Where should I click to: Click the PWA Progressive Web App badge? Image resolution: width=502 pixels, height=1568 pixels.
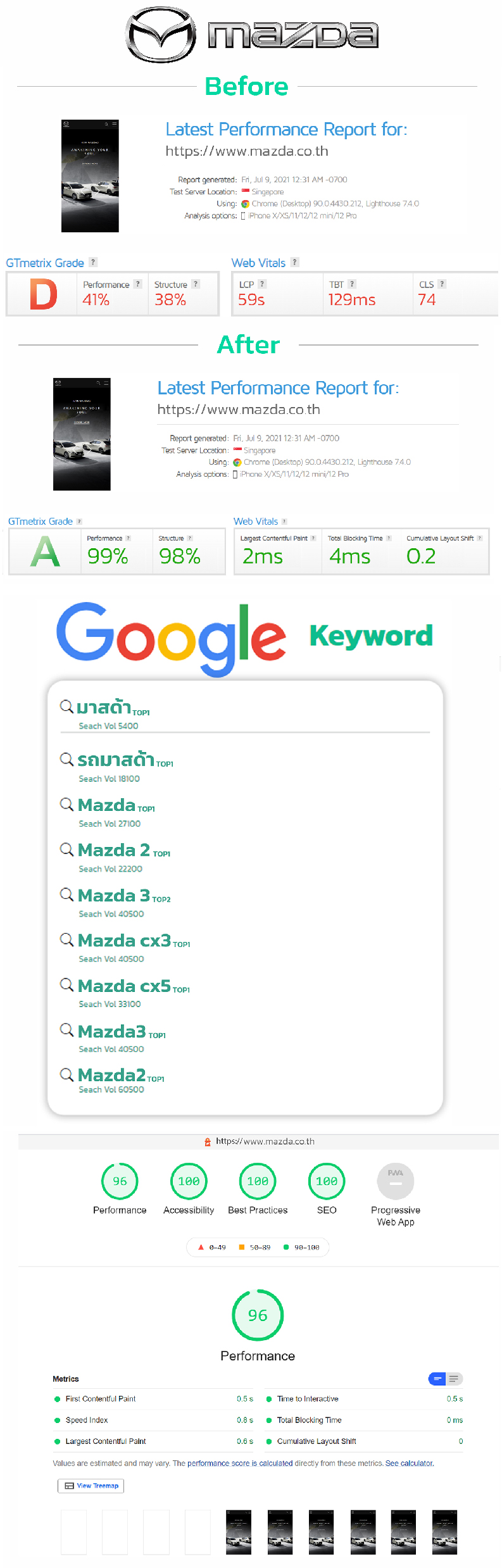click(396, 1181)
